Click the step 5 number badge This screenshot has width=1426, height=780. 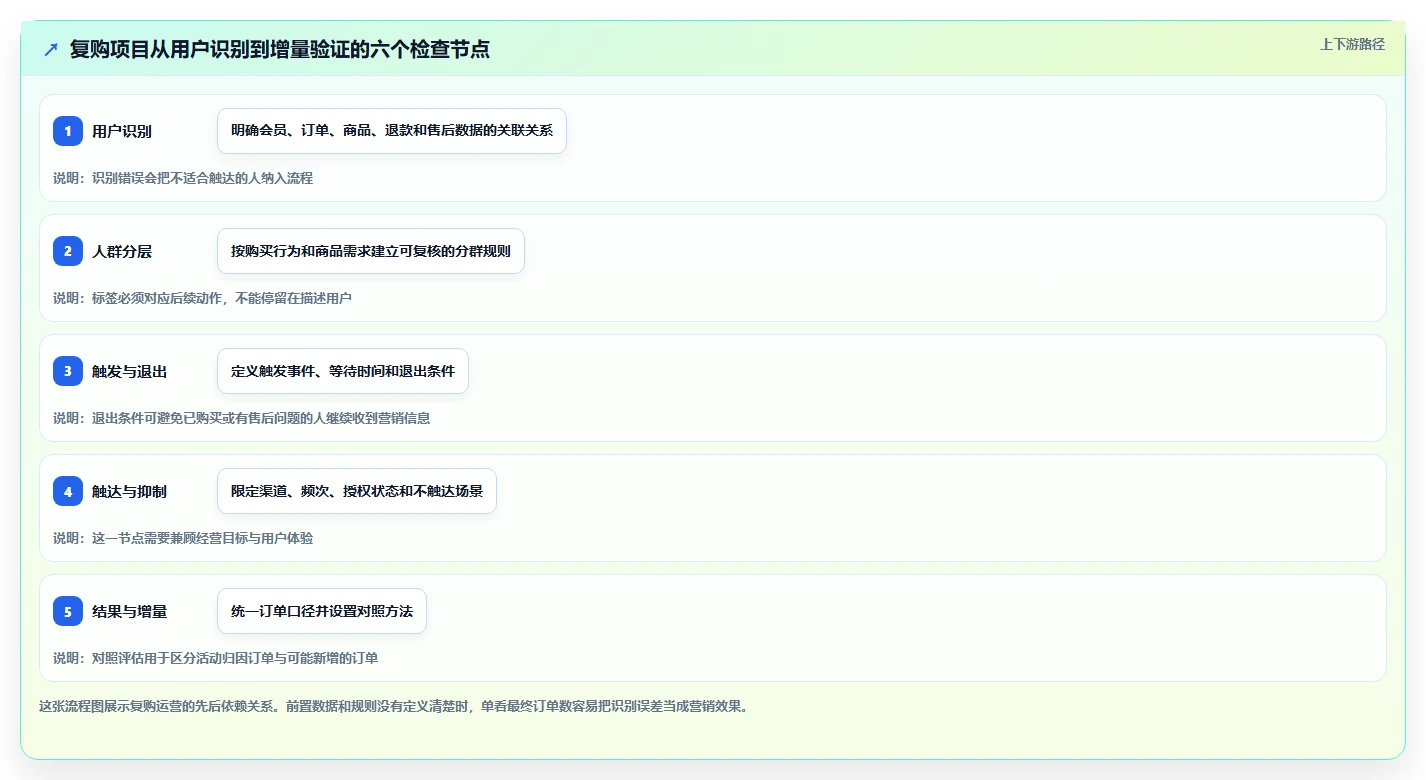(68, 611)
